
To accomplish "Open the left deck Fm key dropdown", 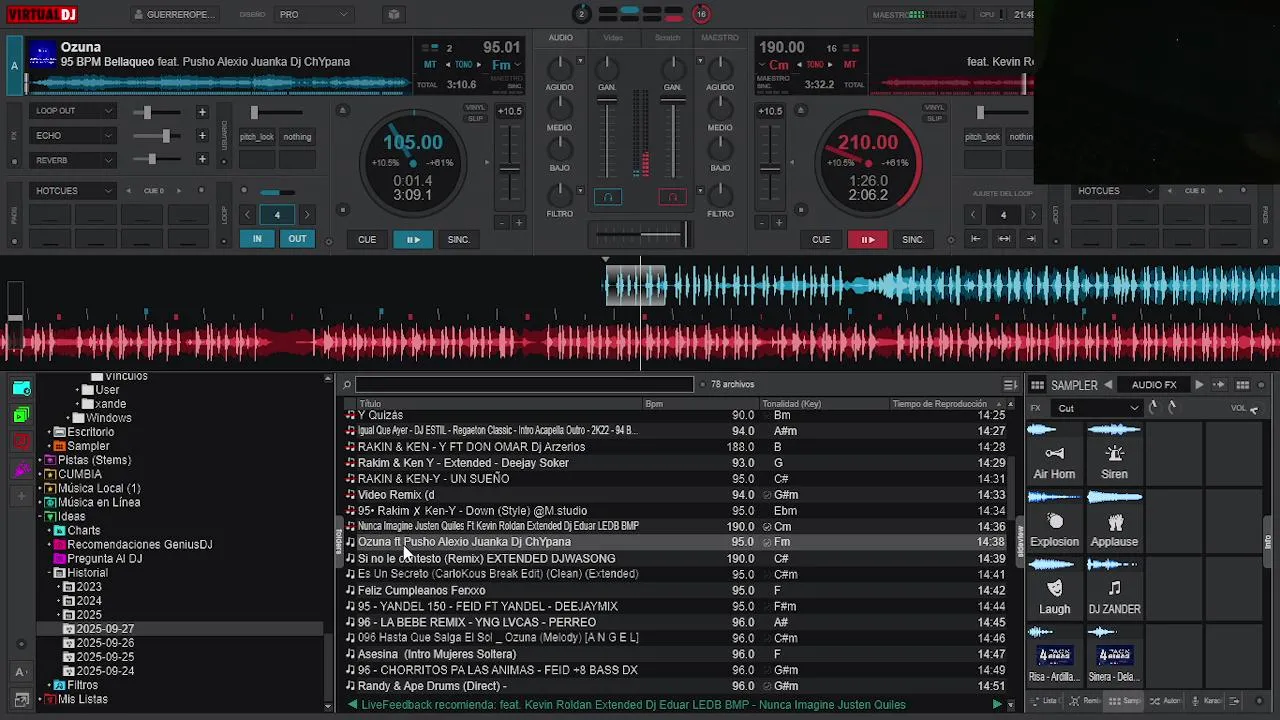I will [x=505, y=65].
